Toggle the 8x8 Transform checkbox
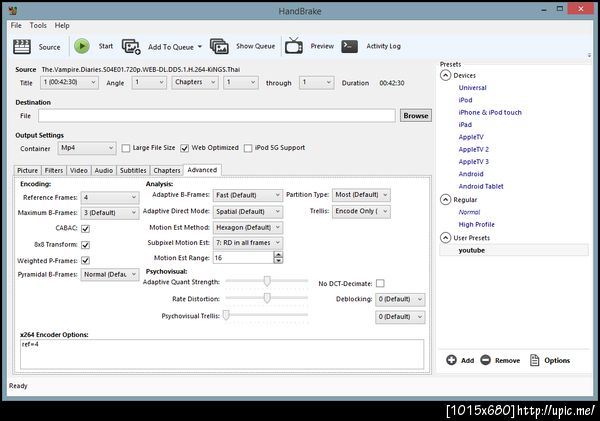 click(x=85, y=245)
